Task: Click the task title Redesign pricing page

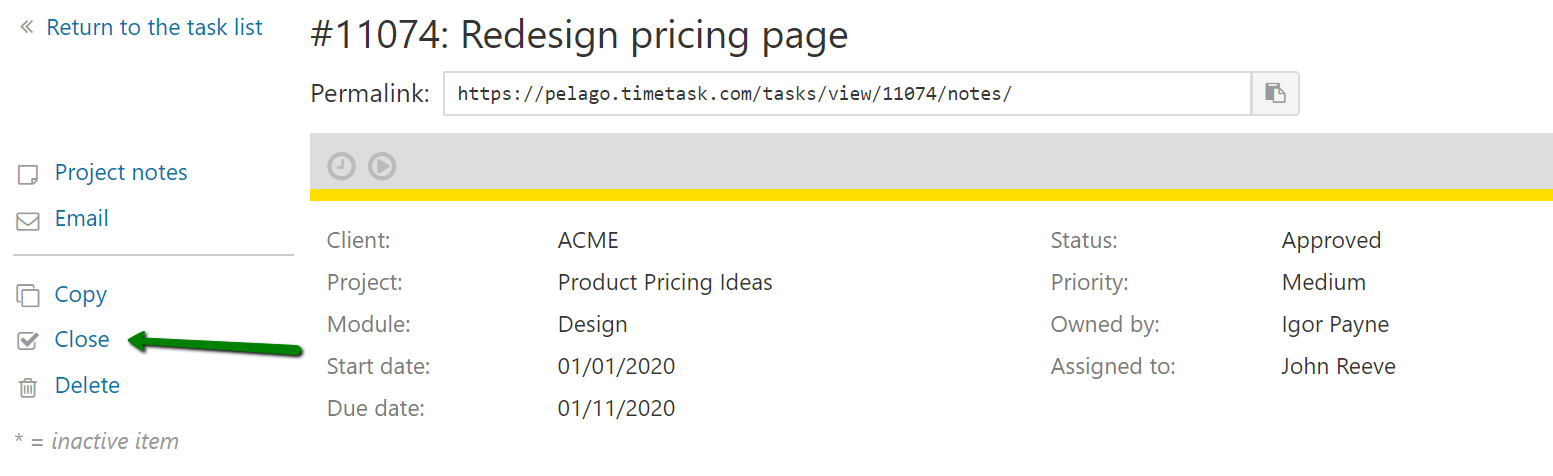Action: pos(579,36)
